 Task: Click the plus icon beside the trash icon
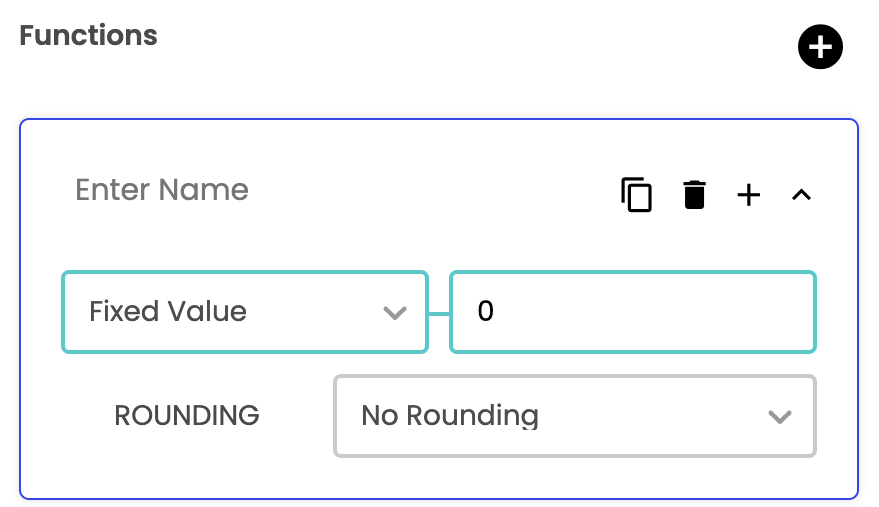[748, 195]
